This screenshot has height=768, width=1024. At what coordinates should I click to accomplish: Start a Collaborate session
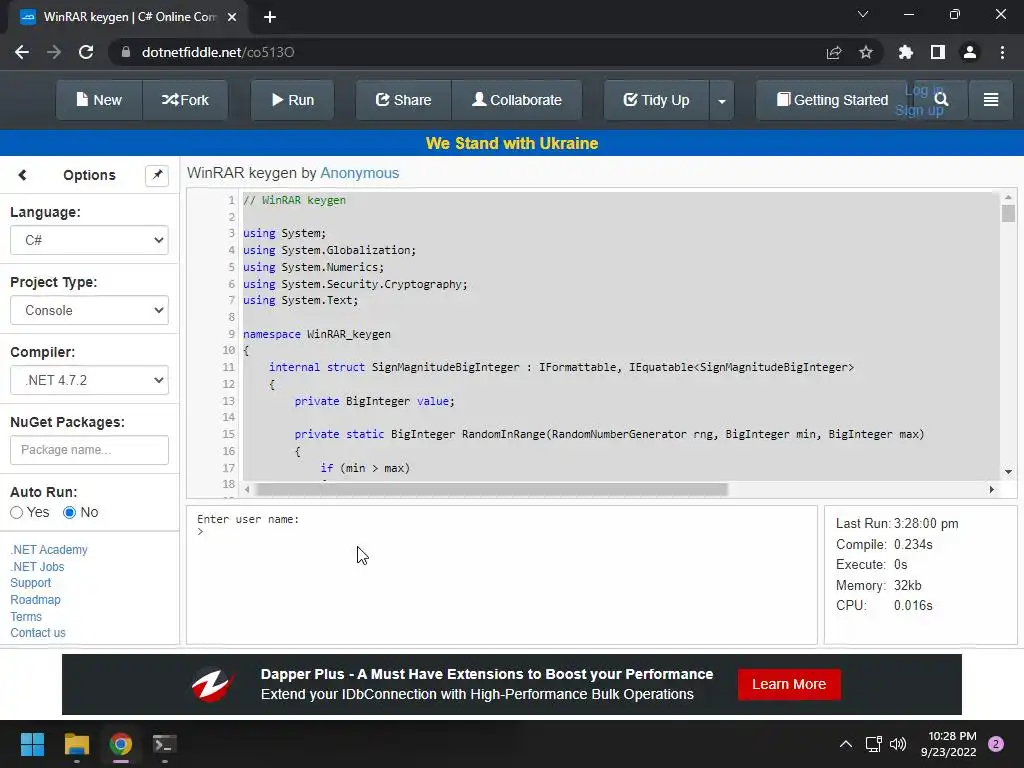pos(517,100)
